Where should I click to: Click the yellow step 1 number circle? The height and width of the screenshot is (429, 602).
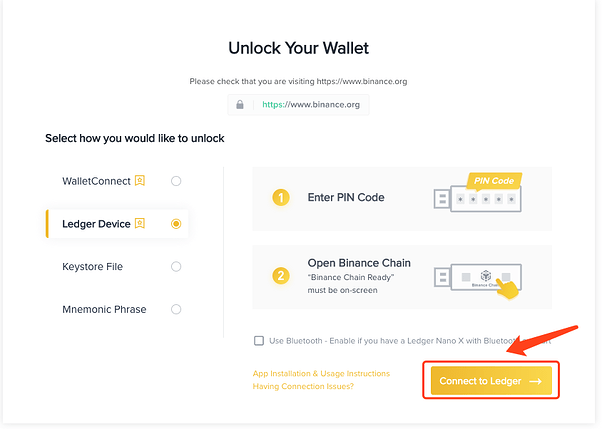pos(281,198)
